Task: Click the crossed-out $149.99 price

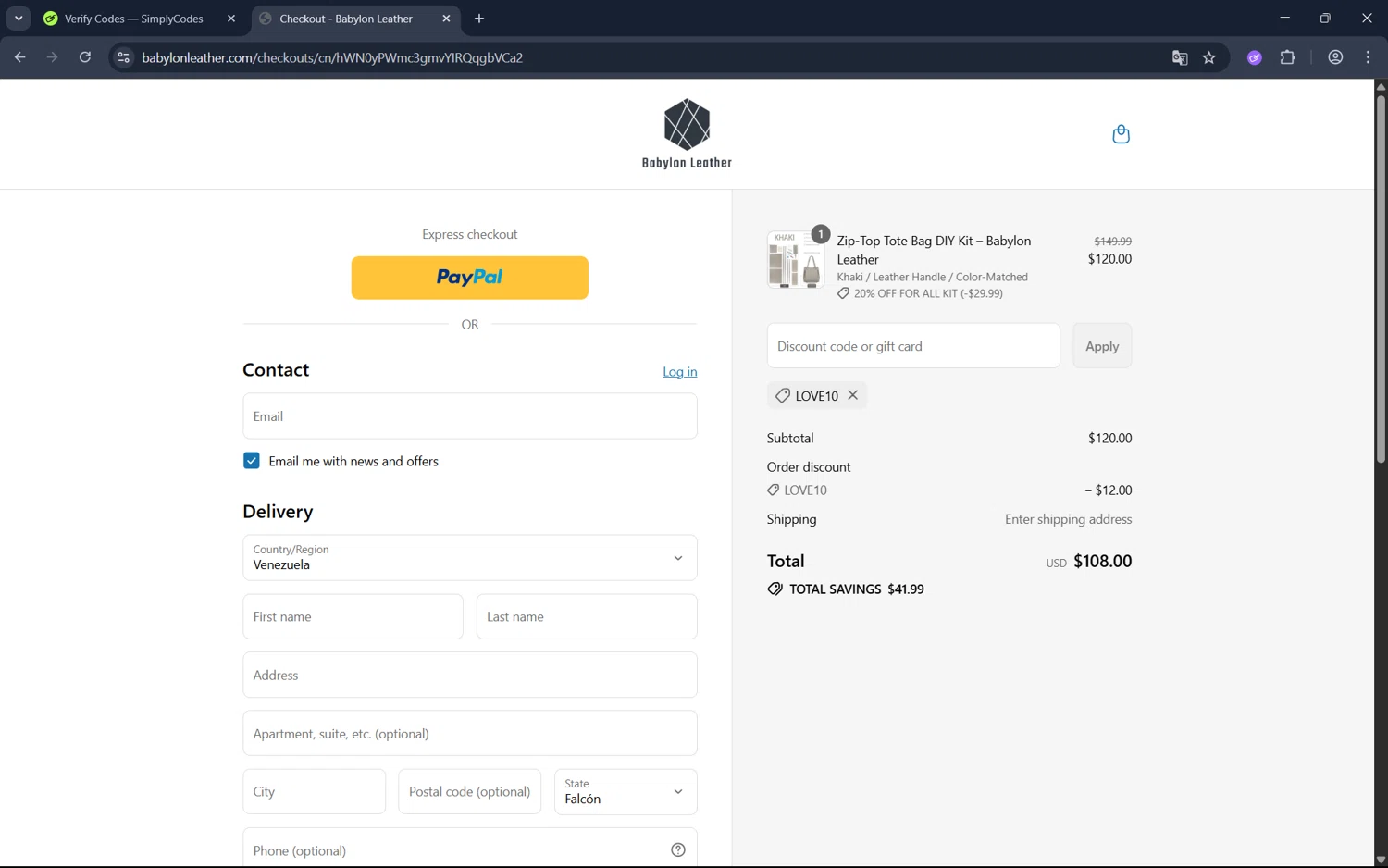Action: click(1113, 241)
